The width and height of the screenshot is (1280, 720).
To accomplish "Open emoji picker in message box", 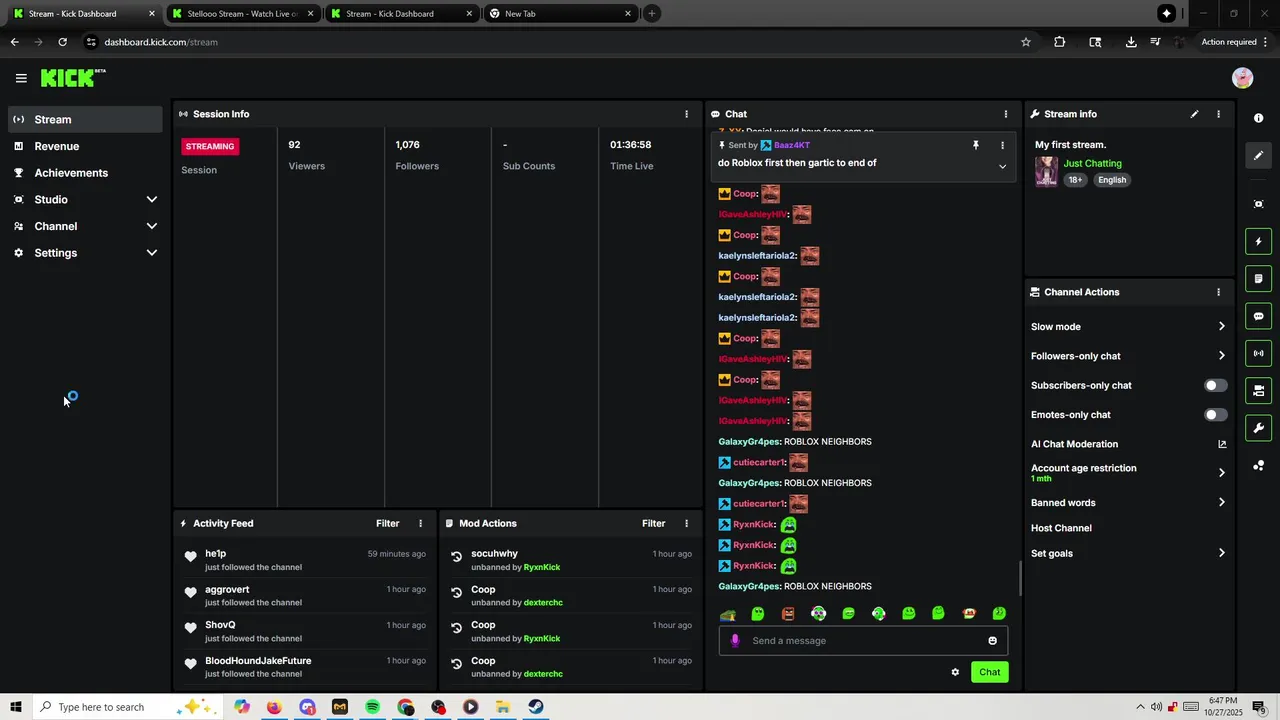I will 992,641.
